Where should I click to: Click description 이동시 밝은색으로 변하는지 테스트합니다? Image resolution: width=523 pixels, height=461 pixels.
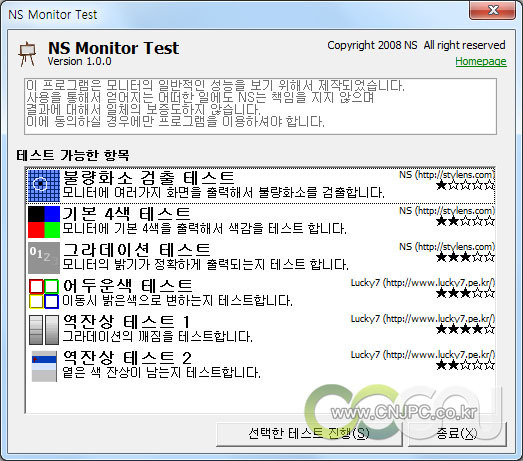tap(177, 301)
